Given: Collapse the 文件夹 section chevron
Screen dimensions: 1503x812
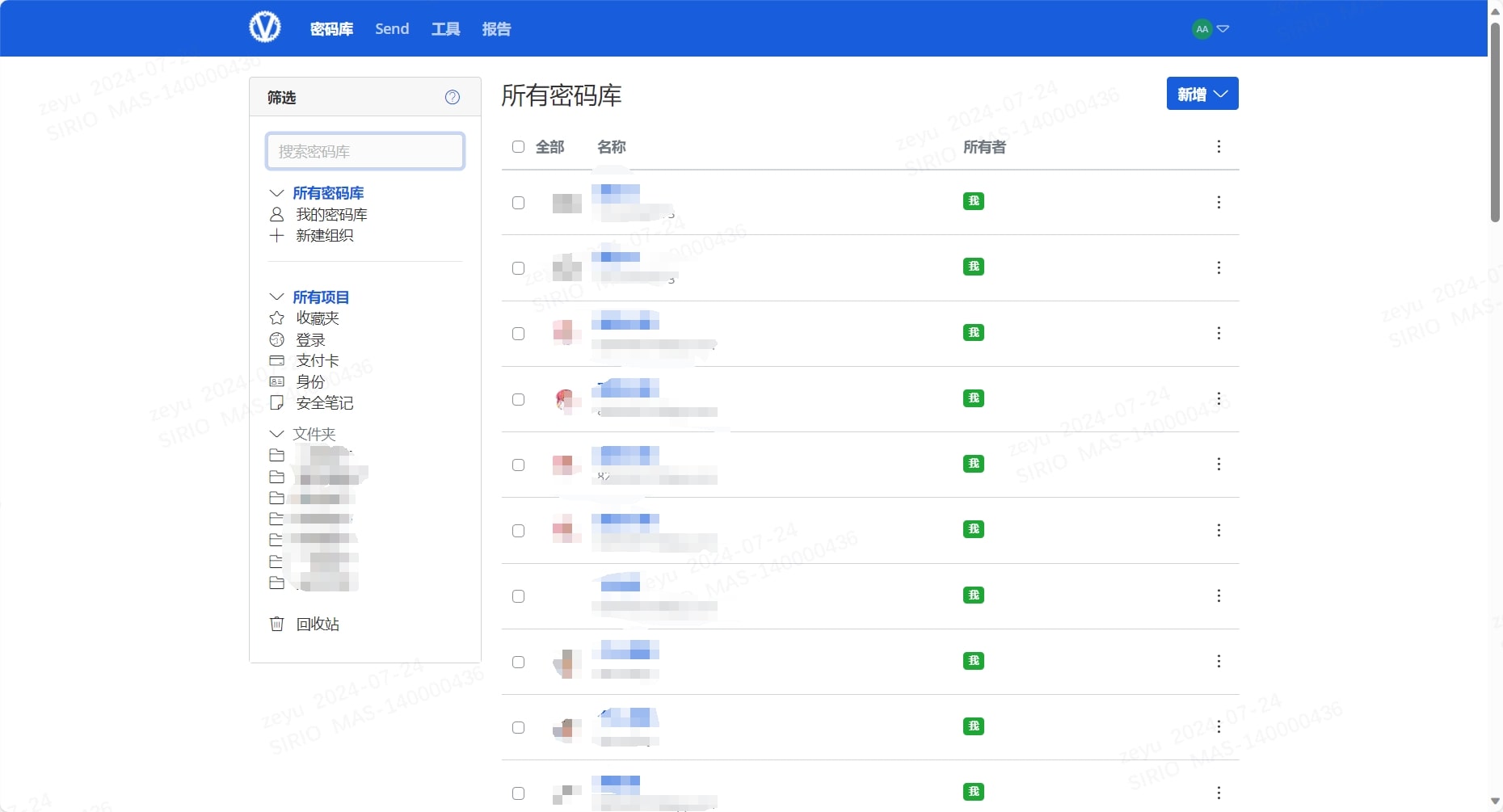Looking at the screenshot, I should pos(276,434).
